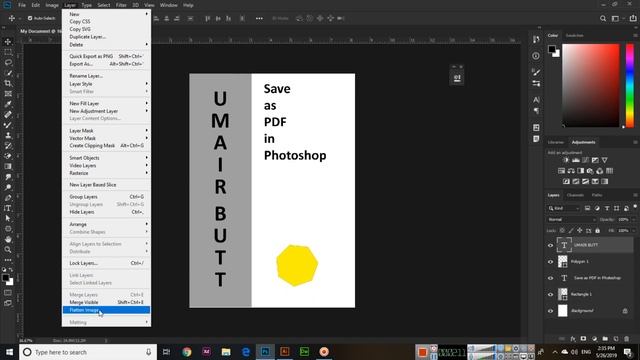Select the Clone Stamp tool
Viewport: 640px width, 360px height.
[8, 135]
